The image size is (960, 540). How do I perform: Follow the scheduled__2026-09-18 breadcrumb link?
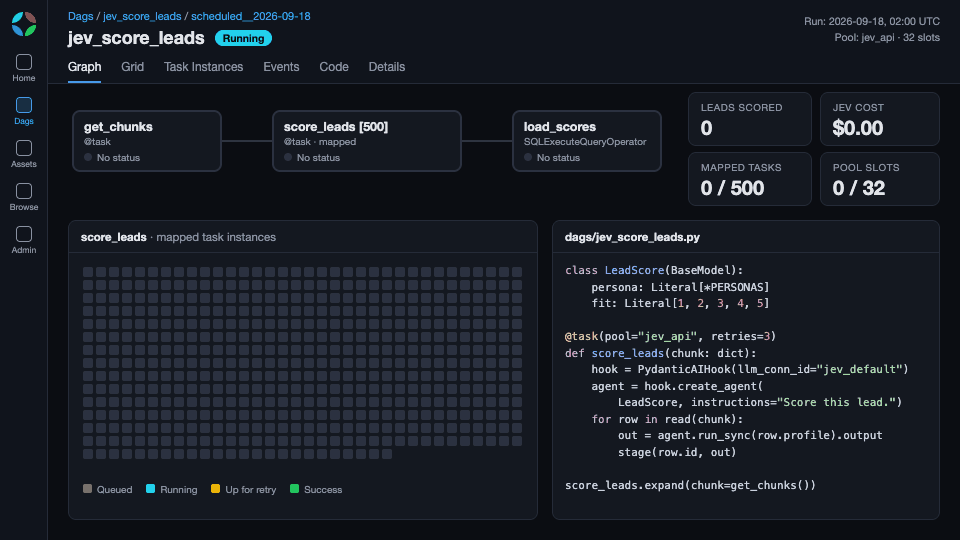[x=250, y=17]
